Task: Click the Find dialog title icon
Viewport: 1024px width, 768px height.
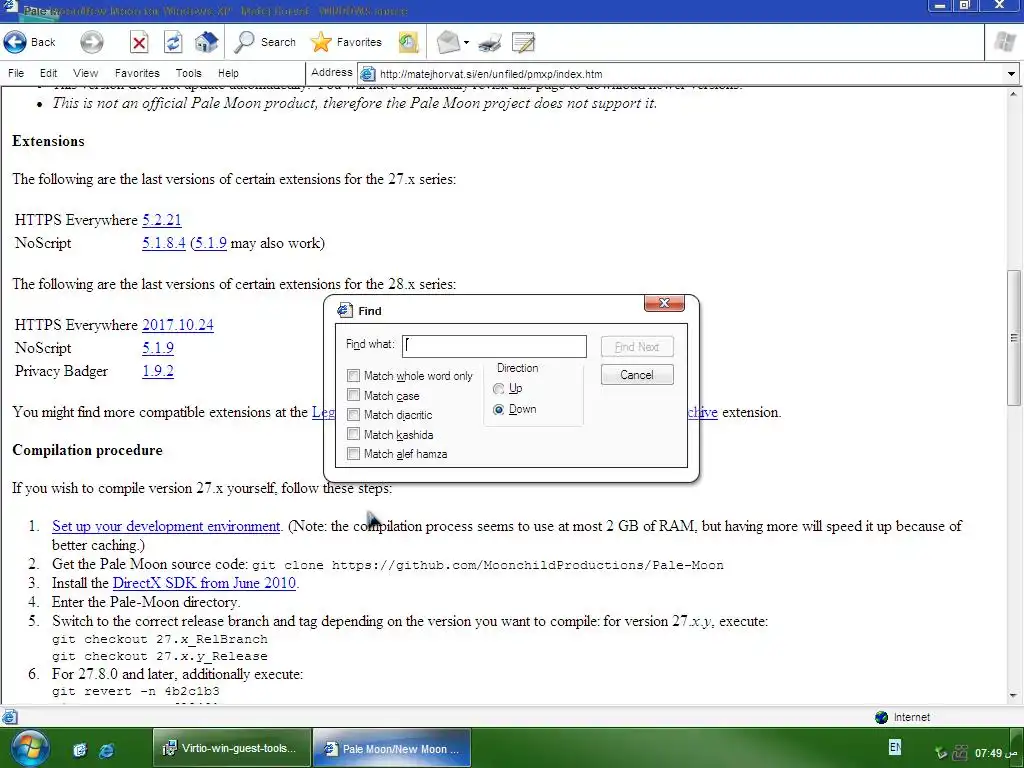Action: click(x=344, y=310)
